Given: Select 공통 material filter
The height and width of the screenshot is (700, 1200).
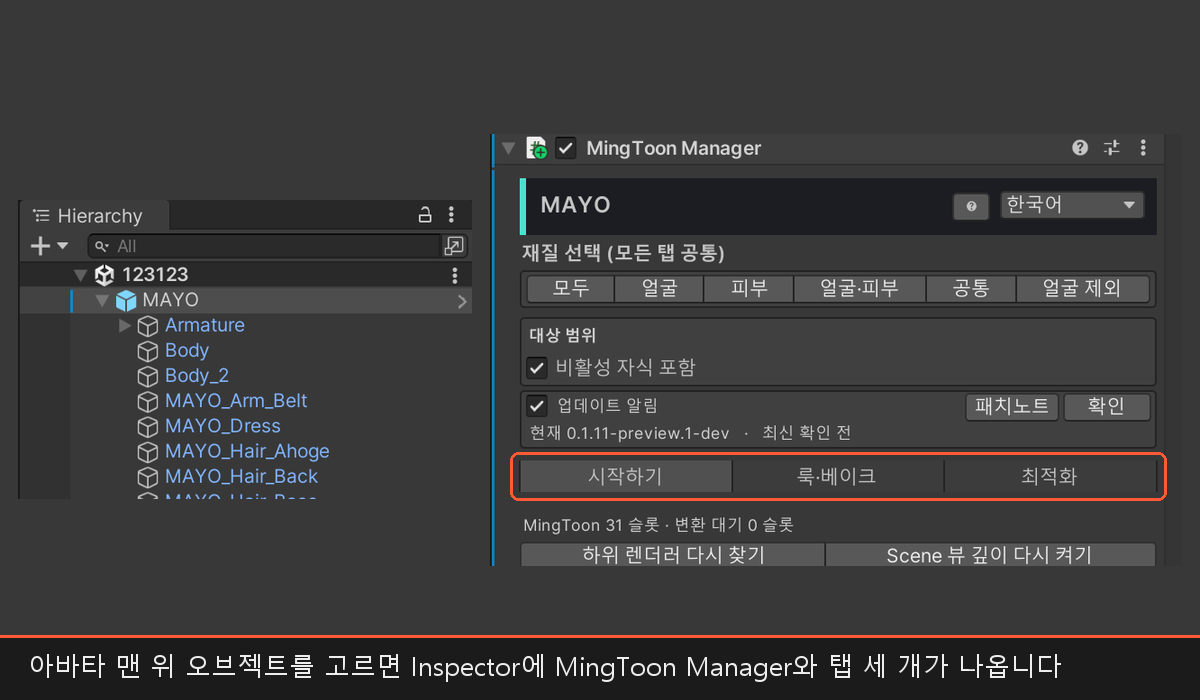Looking at the screenshot, I should click(971, 289).
